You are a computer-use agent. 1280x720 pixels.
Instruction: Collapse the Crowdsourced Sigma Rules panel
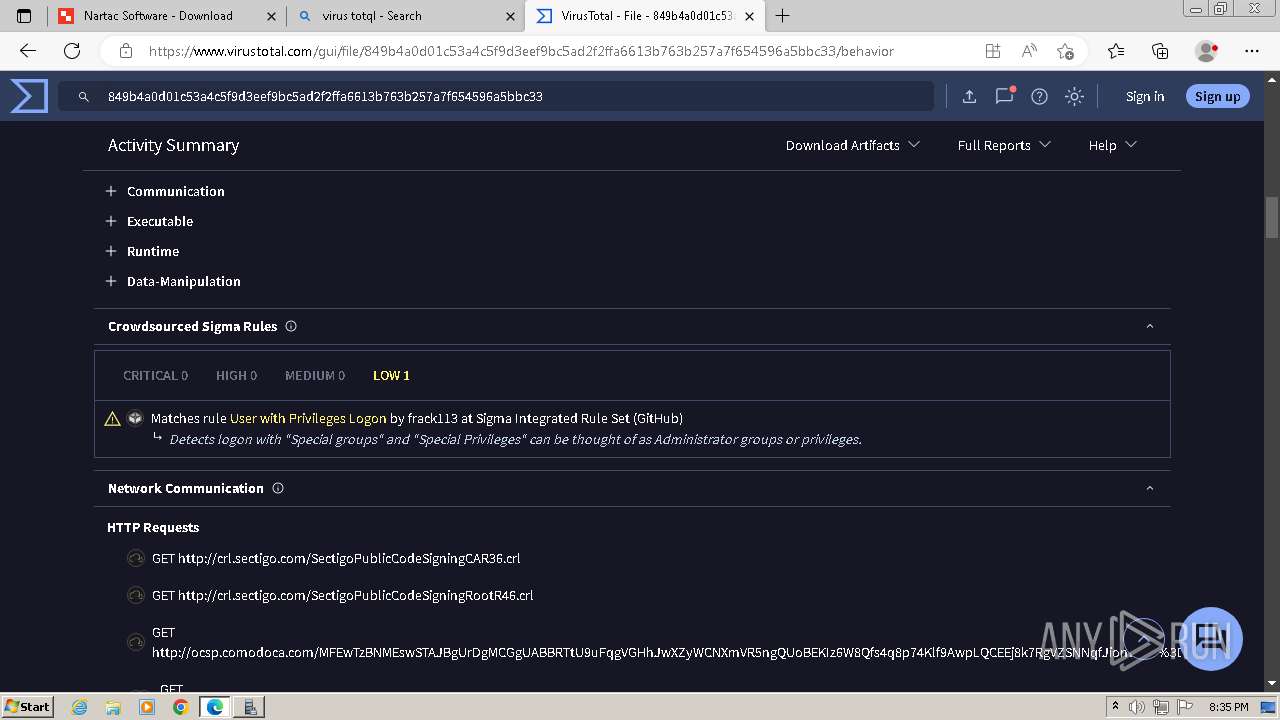1150,326
